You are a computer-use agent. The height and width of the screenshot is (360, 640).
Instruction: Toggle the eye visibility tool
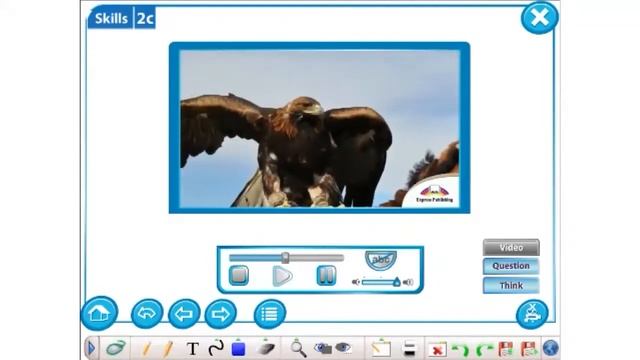[343, 348]
